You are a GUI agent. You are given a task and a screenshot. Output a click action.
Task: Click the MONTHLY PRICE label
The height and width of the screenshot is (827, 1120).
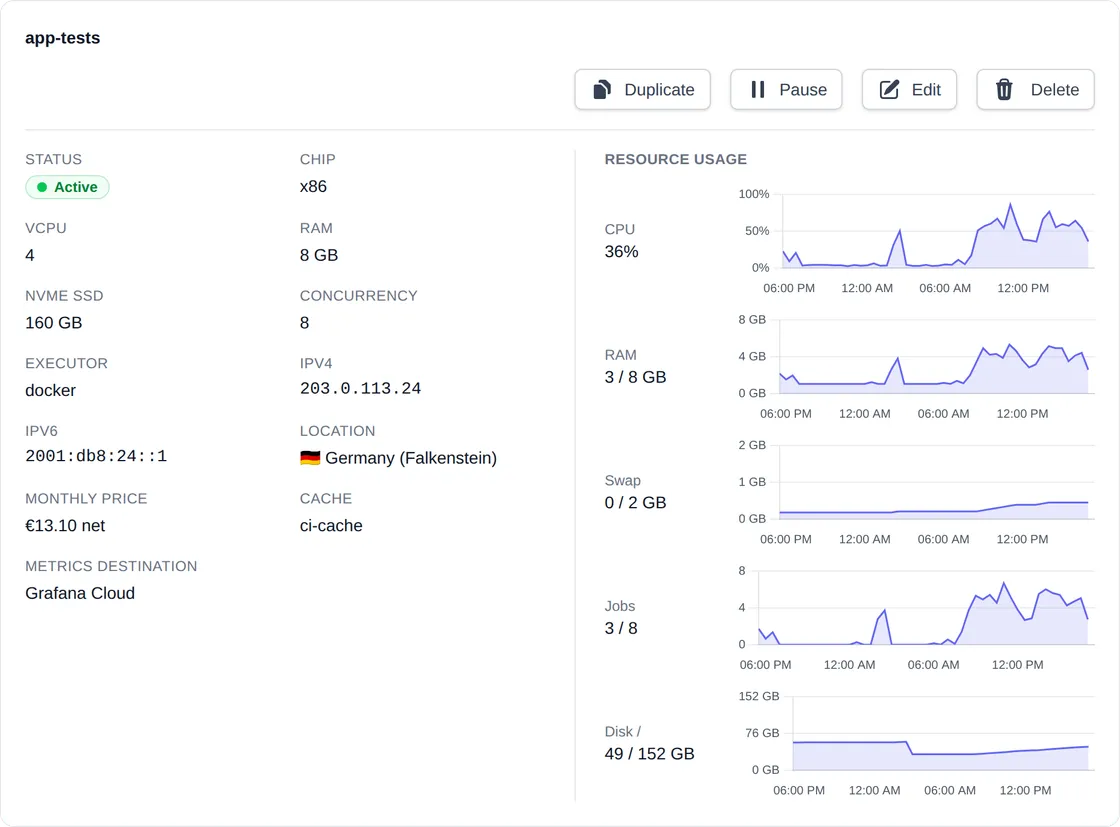(86, 498)
